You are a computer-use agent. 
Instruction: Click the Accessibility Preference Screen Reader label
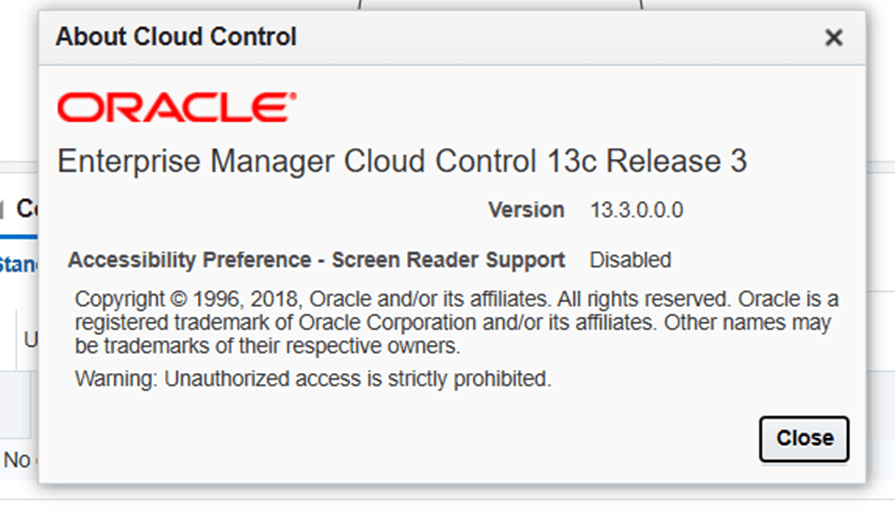point(316,260)
